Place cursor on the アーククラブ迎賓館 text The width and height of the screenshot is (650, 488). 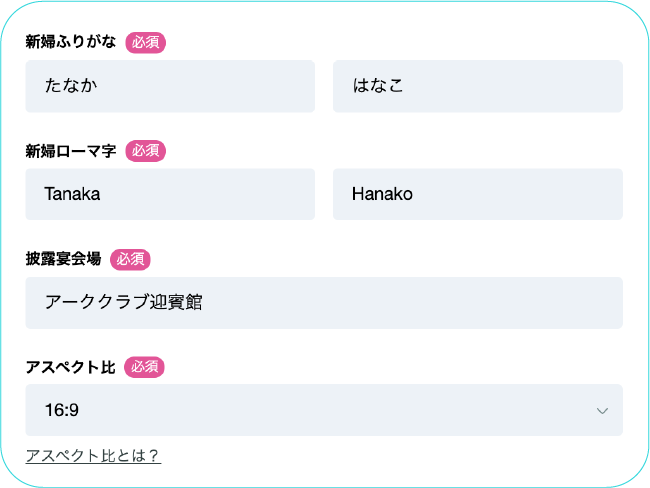point(124,302)
